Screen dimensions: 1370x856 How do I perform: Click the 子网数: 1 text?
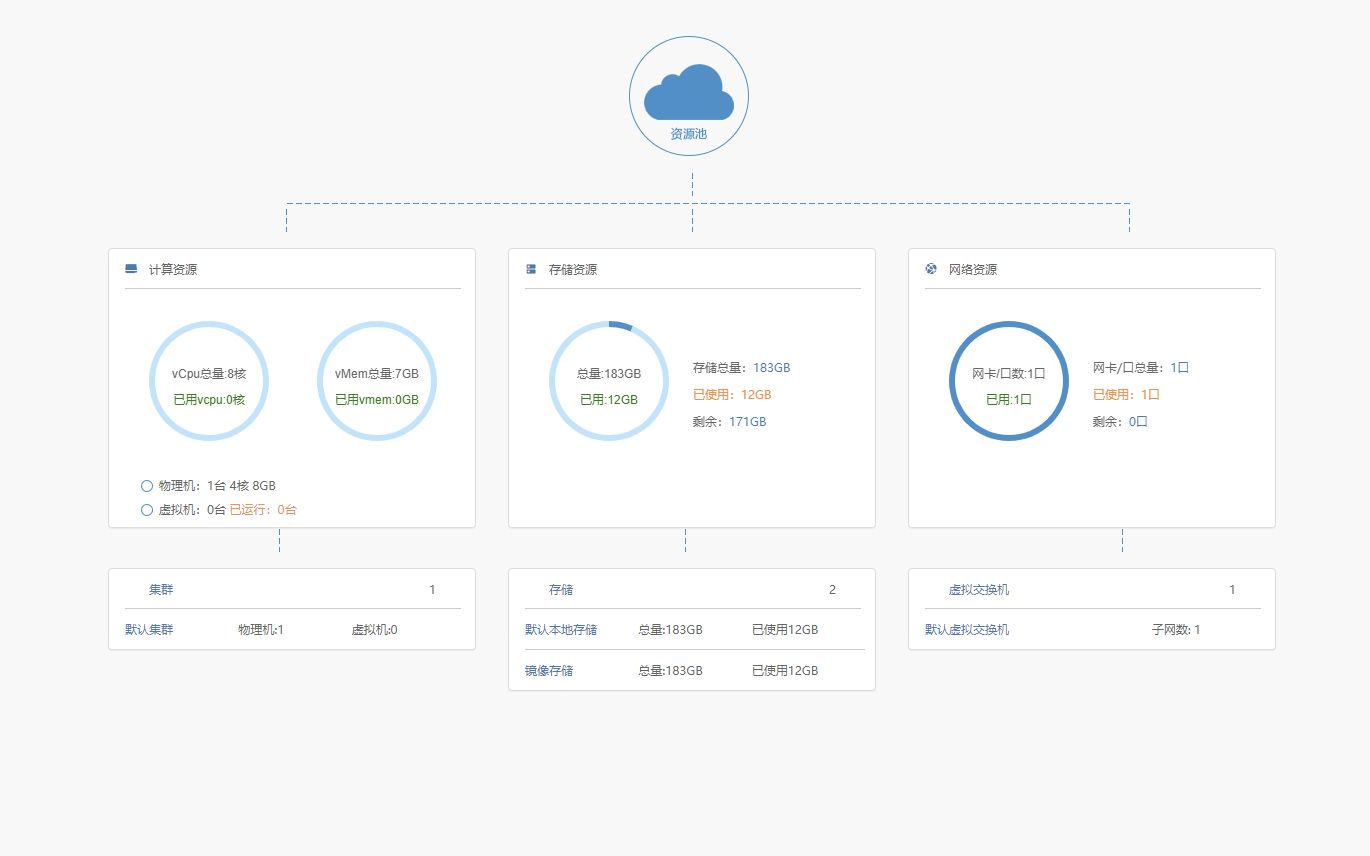1176,630
